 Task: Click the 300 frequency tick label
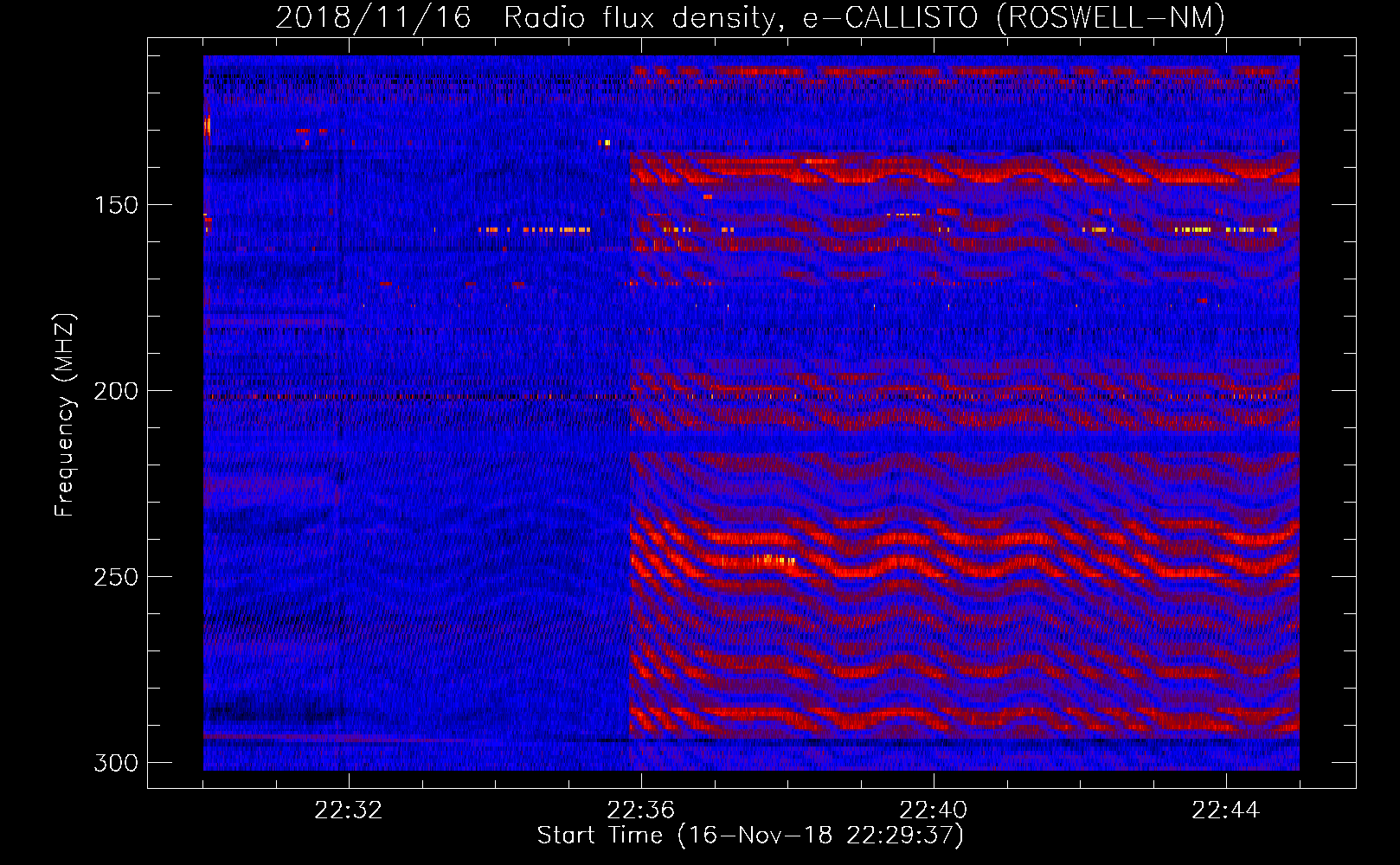pos(115,763)
